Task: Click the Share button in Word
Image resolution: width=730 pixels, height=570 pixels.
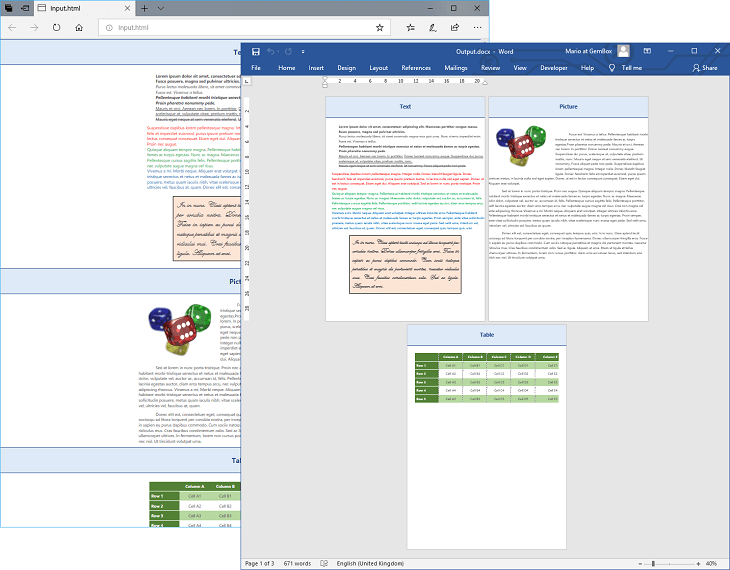Action: [x=703, y=68]
